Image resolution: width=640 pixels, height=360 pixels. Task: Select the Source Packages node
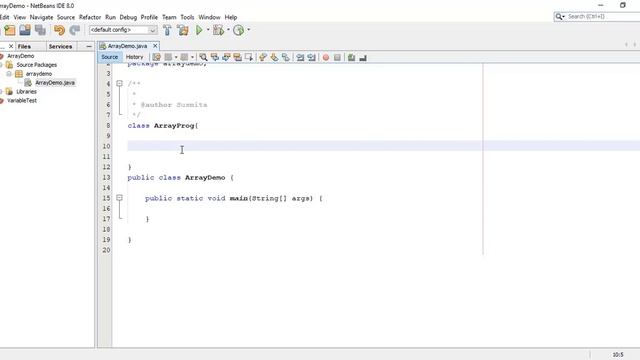(36, 65)
